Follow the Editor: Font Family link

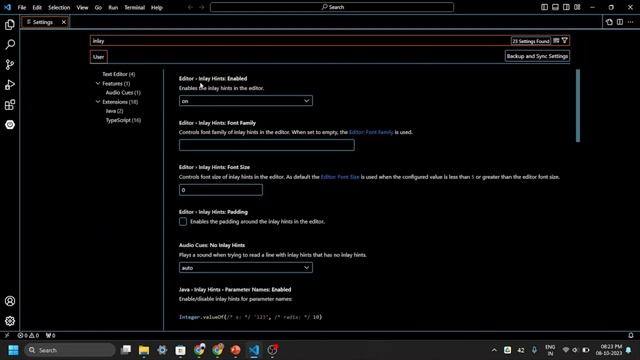coord(371,132)
